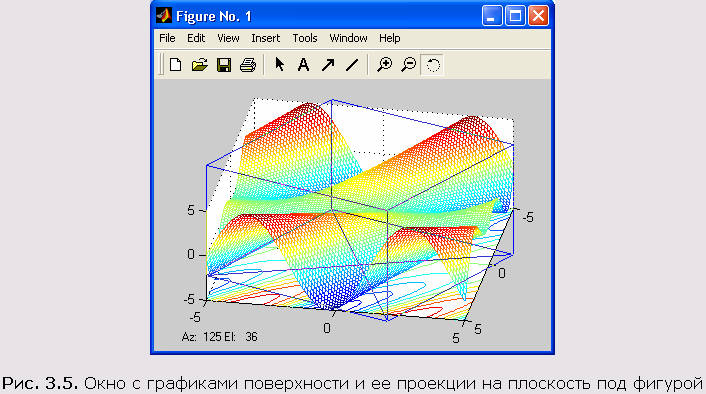The height and width of the screenshot is (394, 706).
Task: Close the Figure No. 1 window
Action: [538, 16]
